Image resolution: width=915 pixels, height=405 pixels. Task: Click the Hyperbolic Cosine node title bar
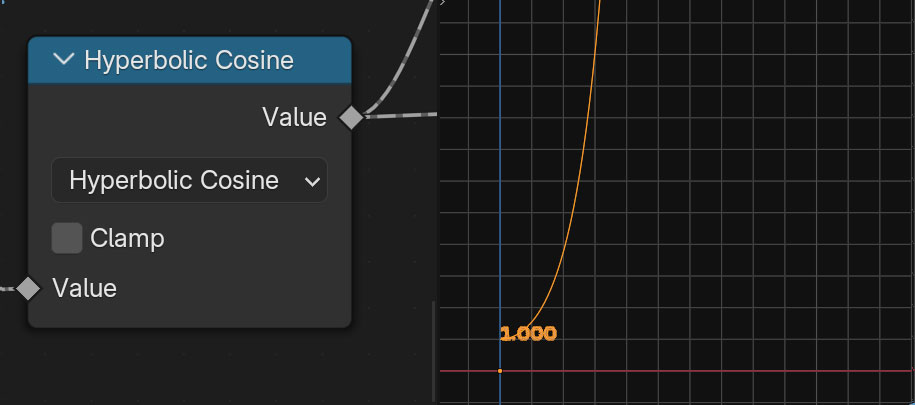coord(200,60)
